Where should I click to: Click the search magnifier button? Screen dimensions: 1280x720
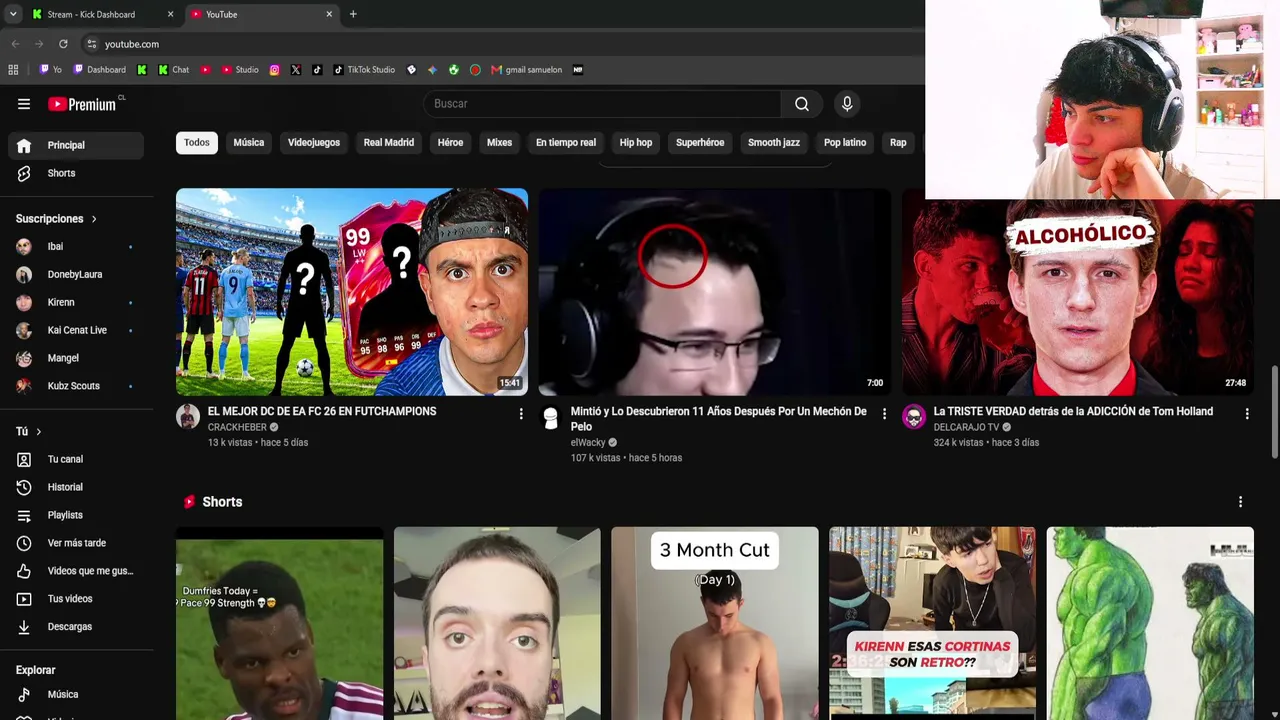(801, 104)
